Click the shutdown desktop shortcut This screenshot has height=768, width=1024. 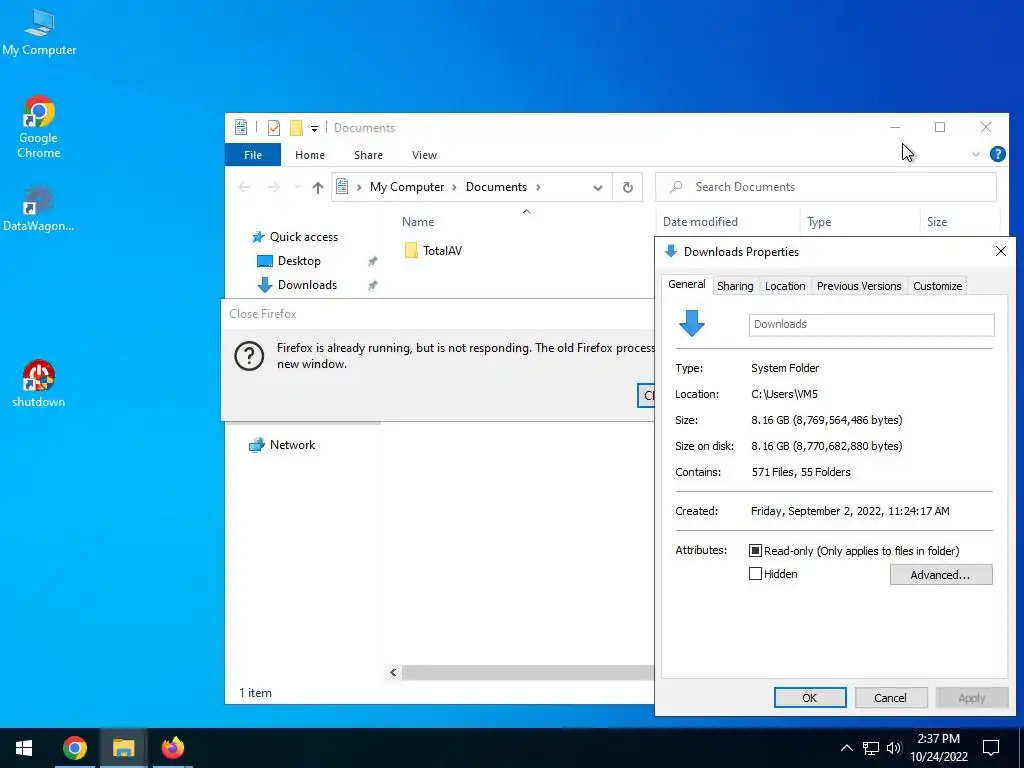(x=39, y=383)
